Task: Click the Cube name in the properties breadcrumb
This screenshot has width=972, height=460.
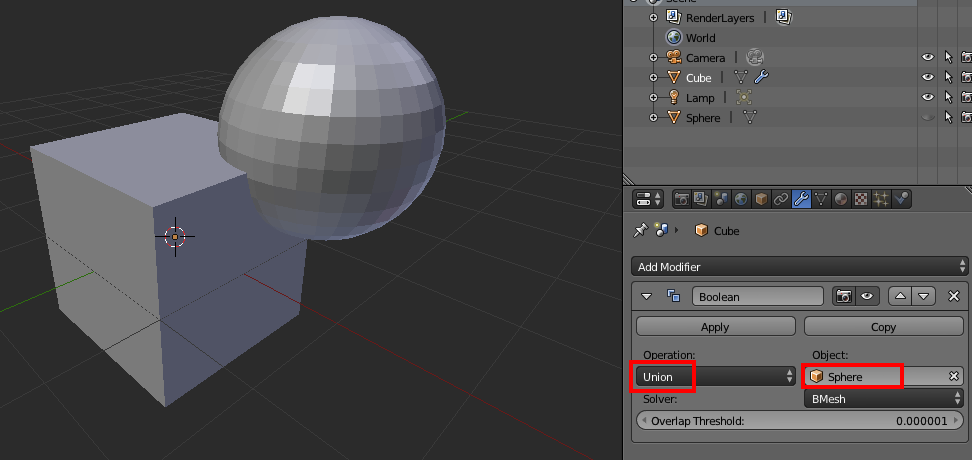Action: tap(727, 231)
